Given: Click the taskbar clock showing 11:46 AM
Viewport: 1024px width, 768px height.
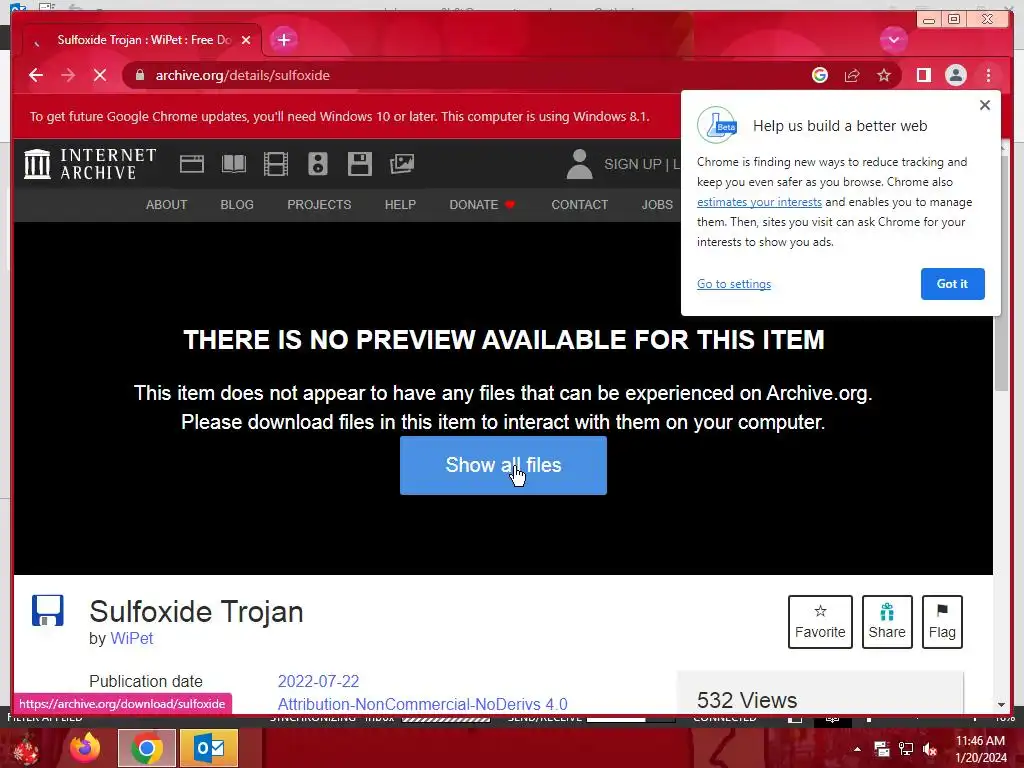Looking at the screenshot, I should [x=981, y=749].
